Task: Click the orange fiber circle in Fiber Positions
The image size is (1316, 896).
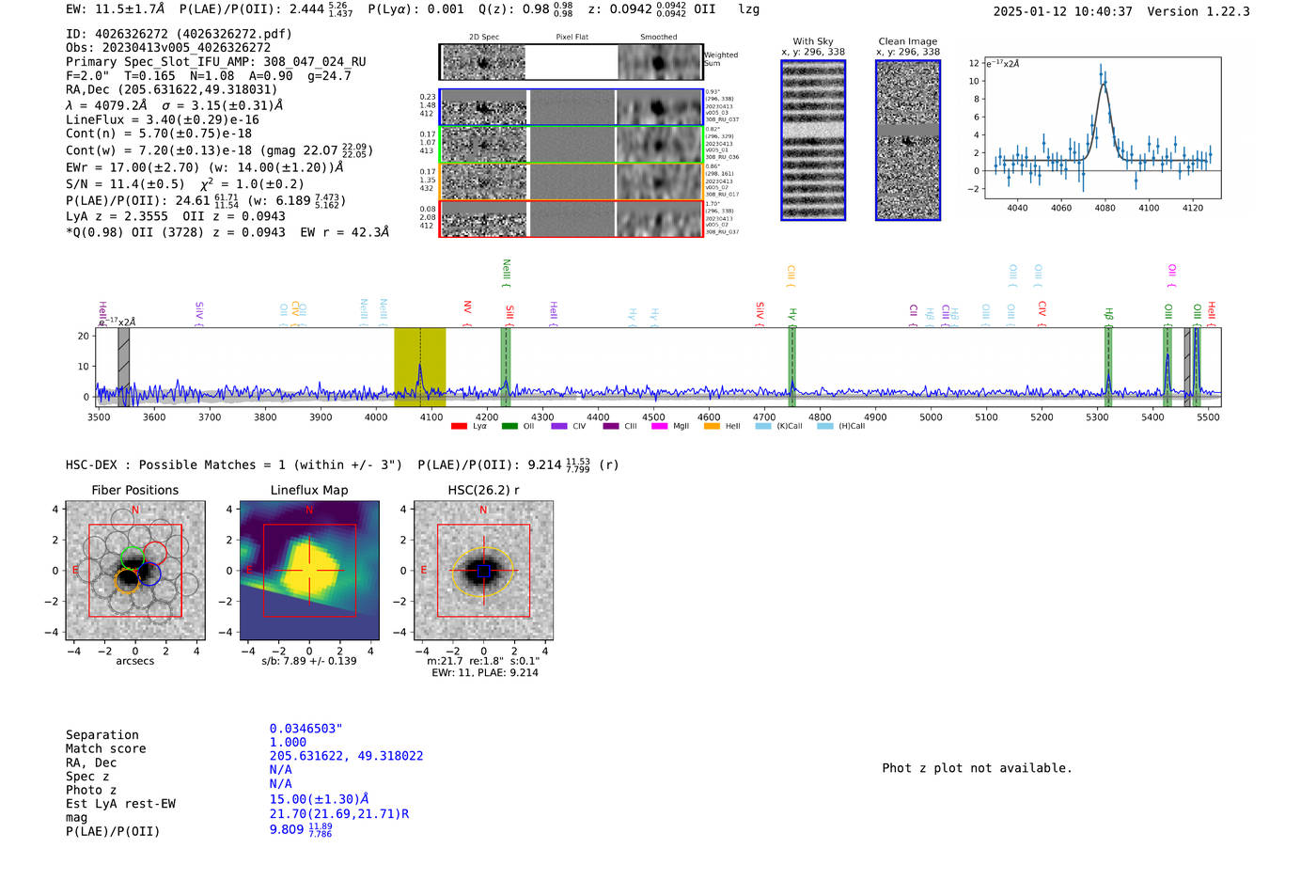Action: coord(127,580)
